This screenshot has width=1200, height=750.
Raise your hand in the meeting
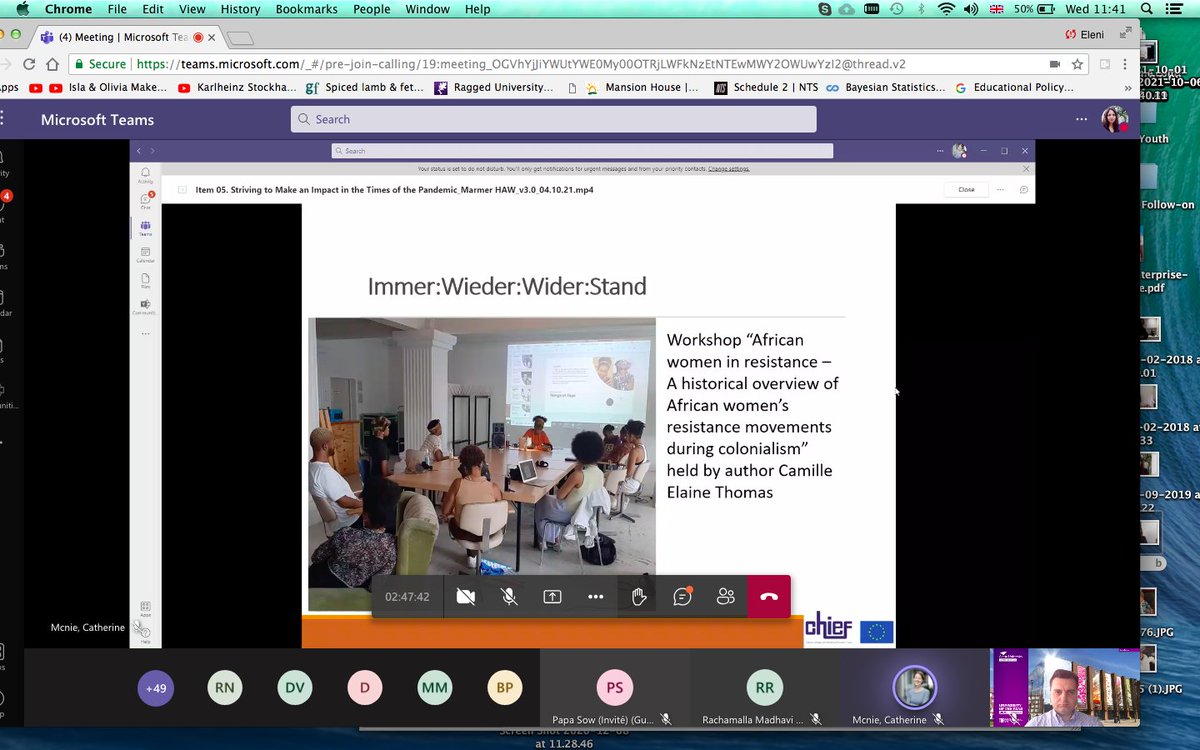pos(639,596)
